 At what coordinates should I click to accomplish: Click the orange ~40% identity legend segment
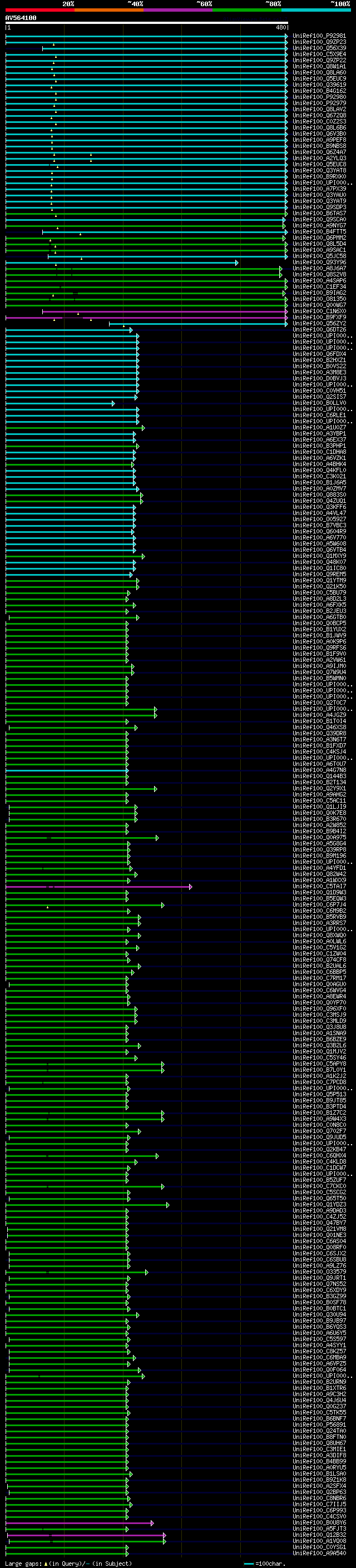[109, 11]
